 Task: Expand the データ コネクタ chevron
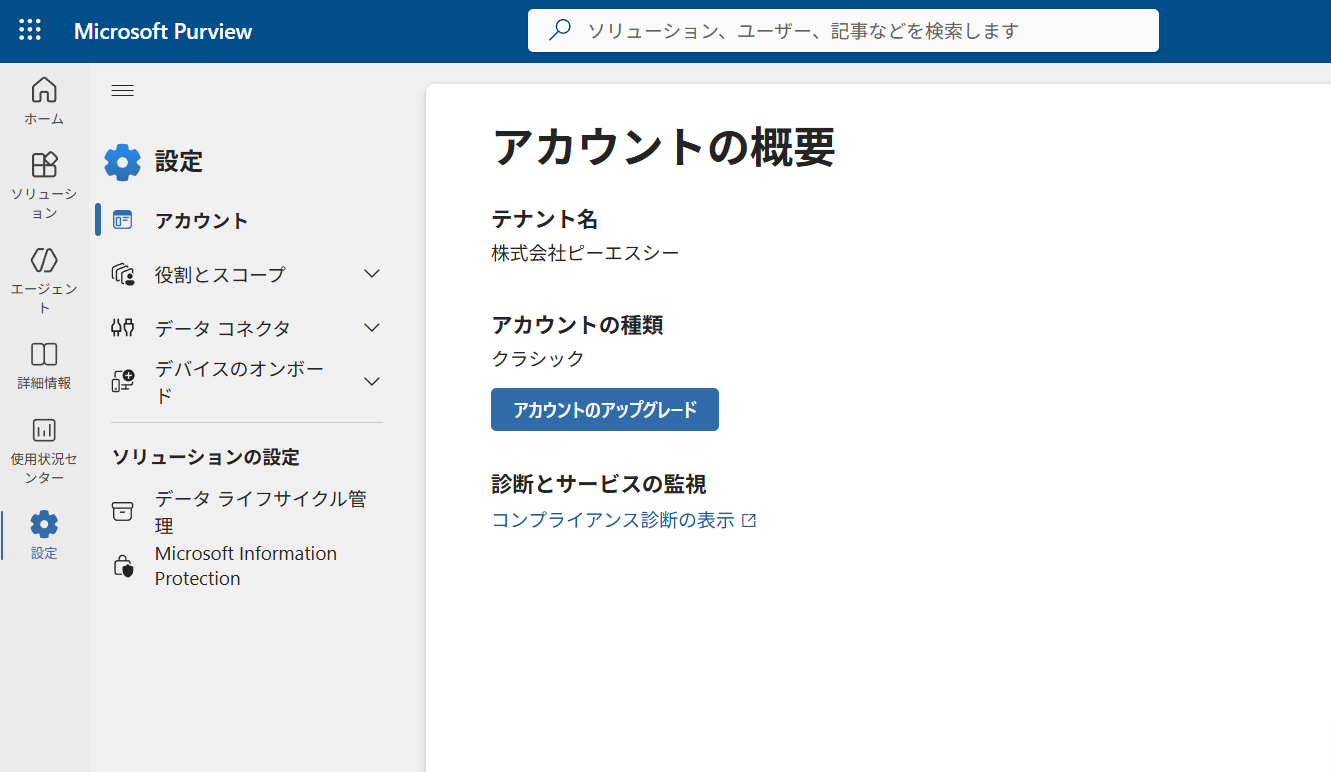click(372, 328)
